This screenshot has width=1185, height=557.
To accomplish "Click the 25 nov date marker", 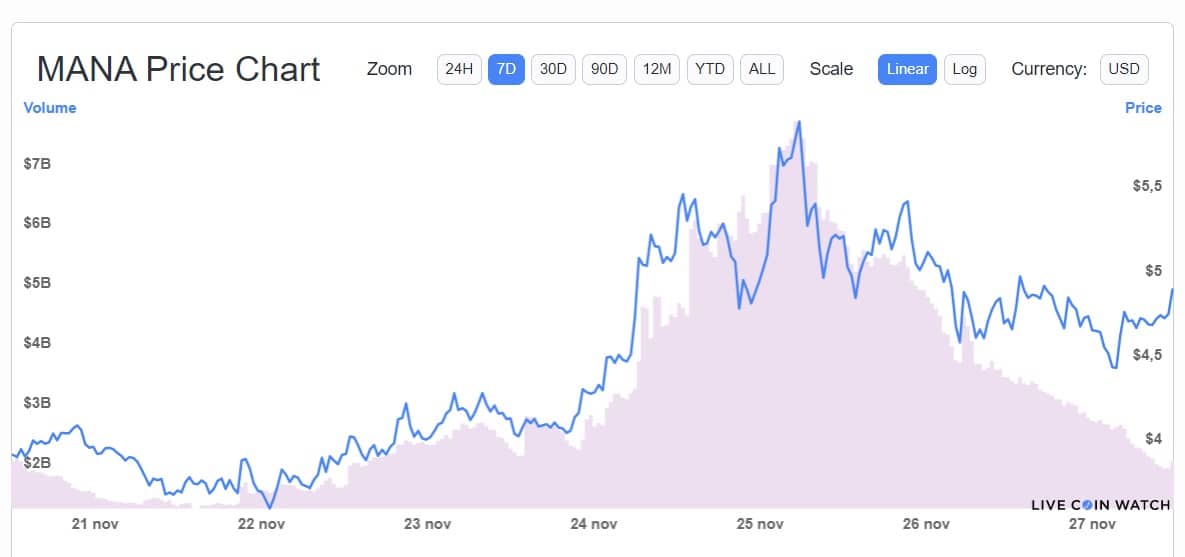I will (x=759, y=524).
